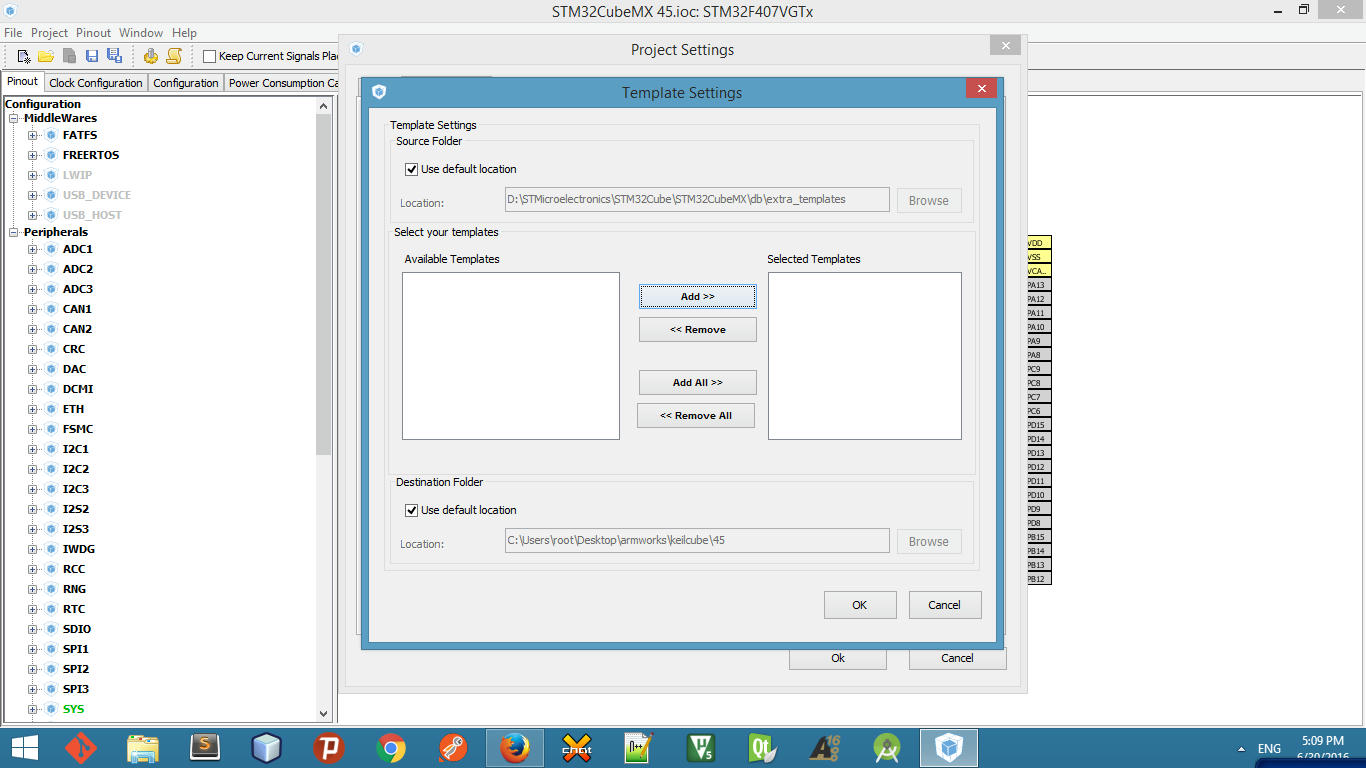Click the ADC1 peripheral cube icon
Image resolution: width=1366 pixels, height=768 pixels.
pyautogui.click(x=51, y=249)
